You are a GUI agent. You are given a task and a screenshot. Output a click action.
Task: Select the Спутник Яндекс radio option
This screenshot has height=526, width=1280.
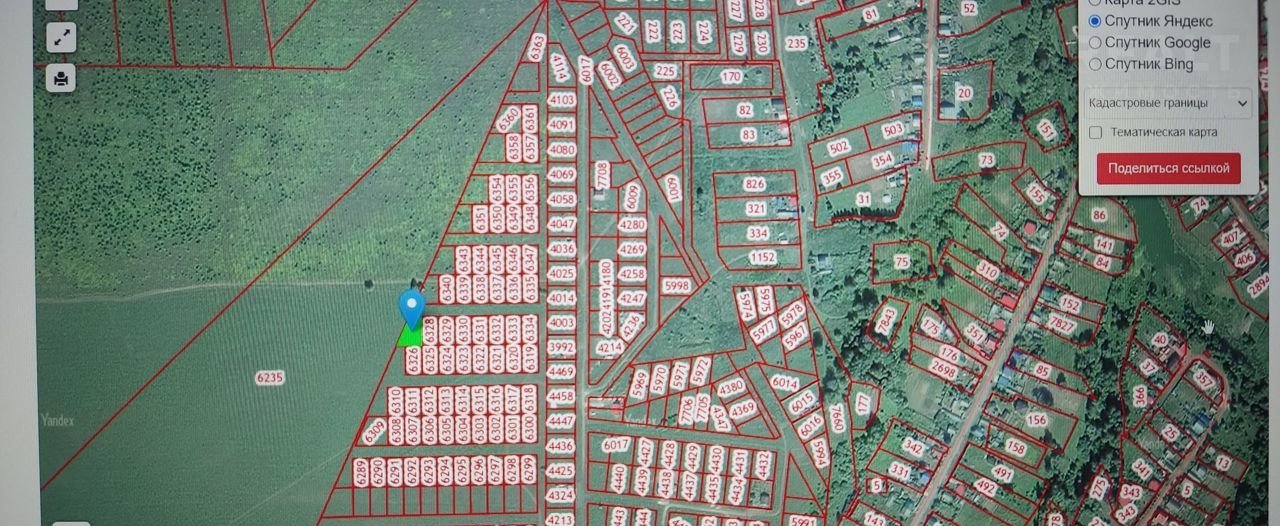tap(1095, 21)
